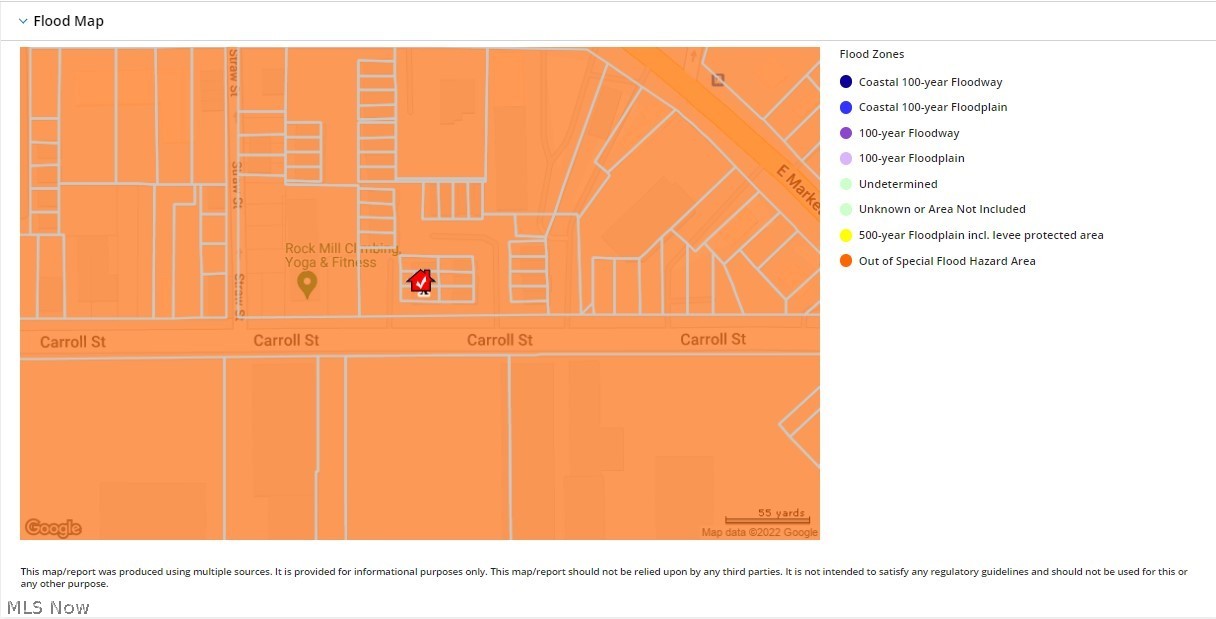Image resolution: width=1216 pixels, height=619 pixels.
Task: Click the Out of Special Flood Hazard orange dot
Action: [x=846, y=261]
